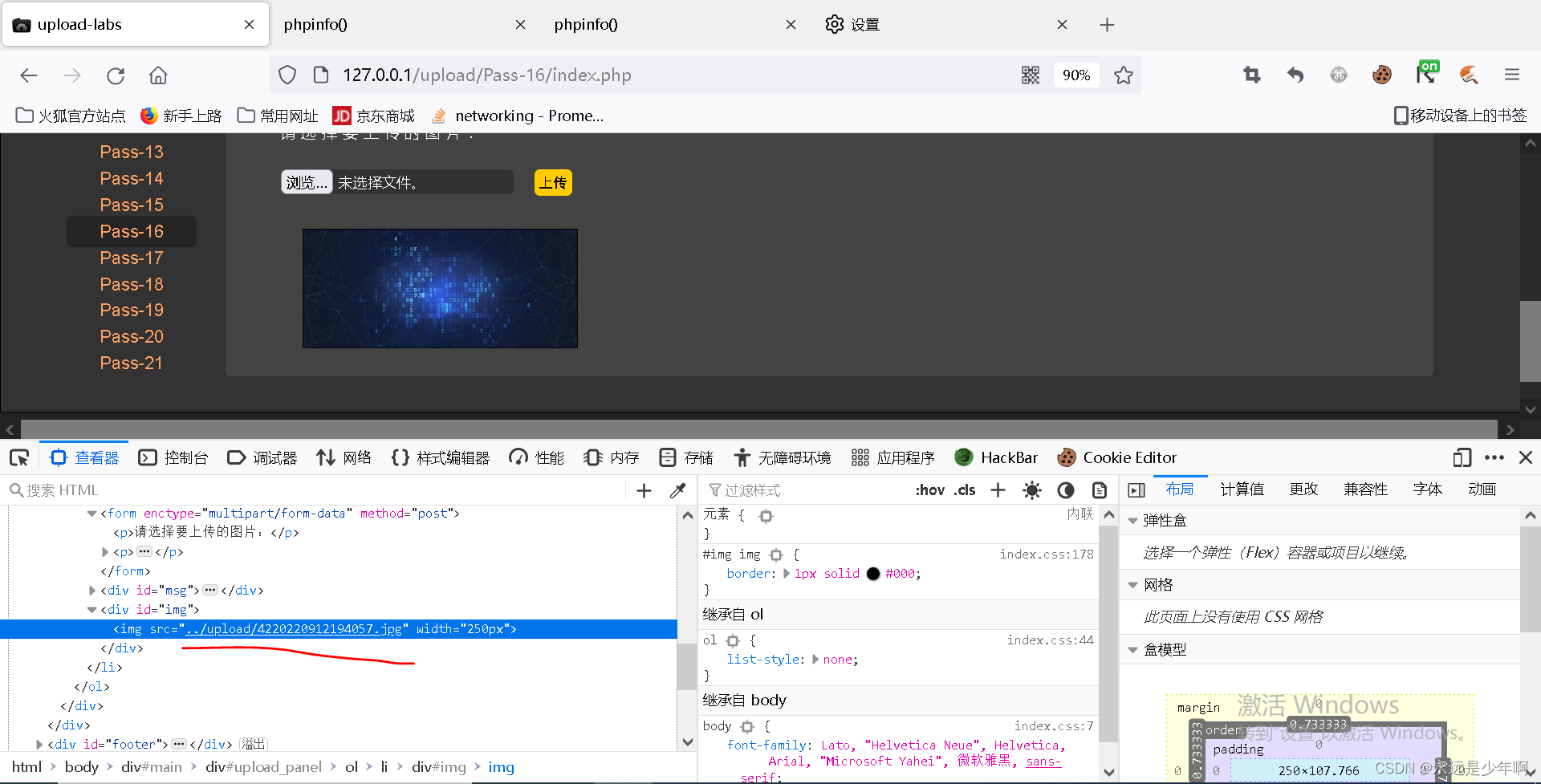
Task: Open Pass-21 in the sidebar
Action: tap(132, 363)
